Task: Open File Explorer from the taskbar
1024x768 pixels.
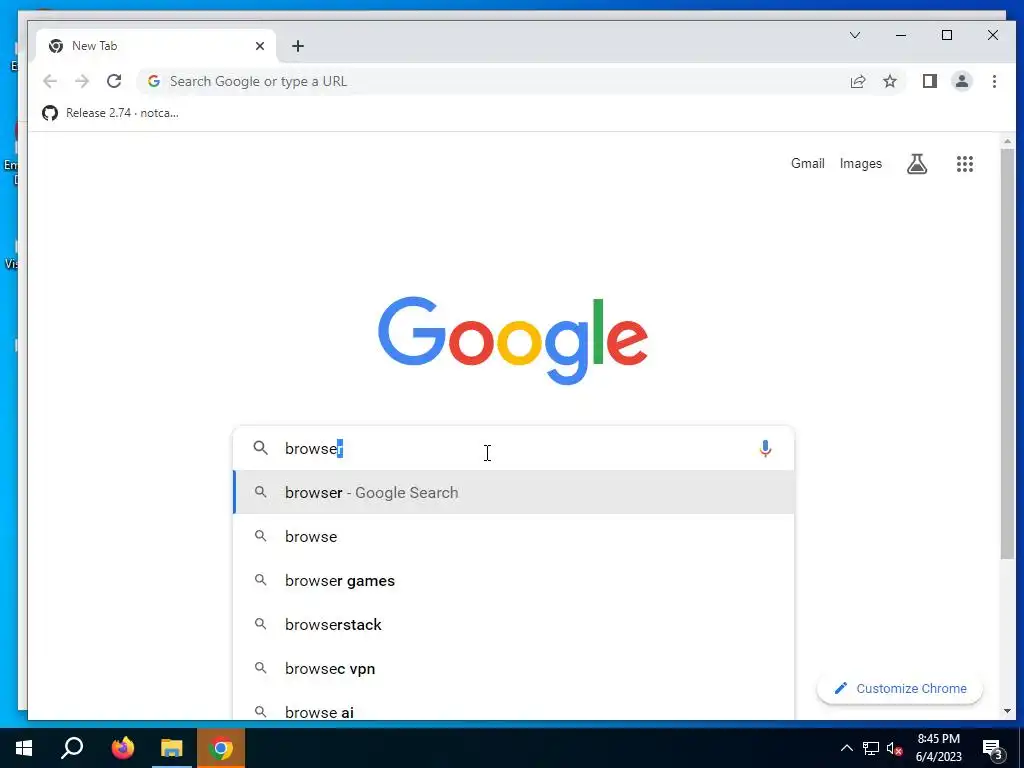Action: coord(172,748)
